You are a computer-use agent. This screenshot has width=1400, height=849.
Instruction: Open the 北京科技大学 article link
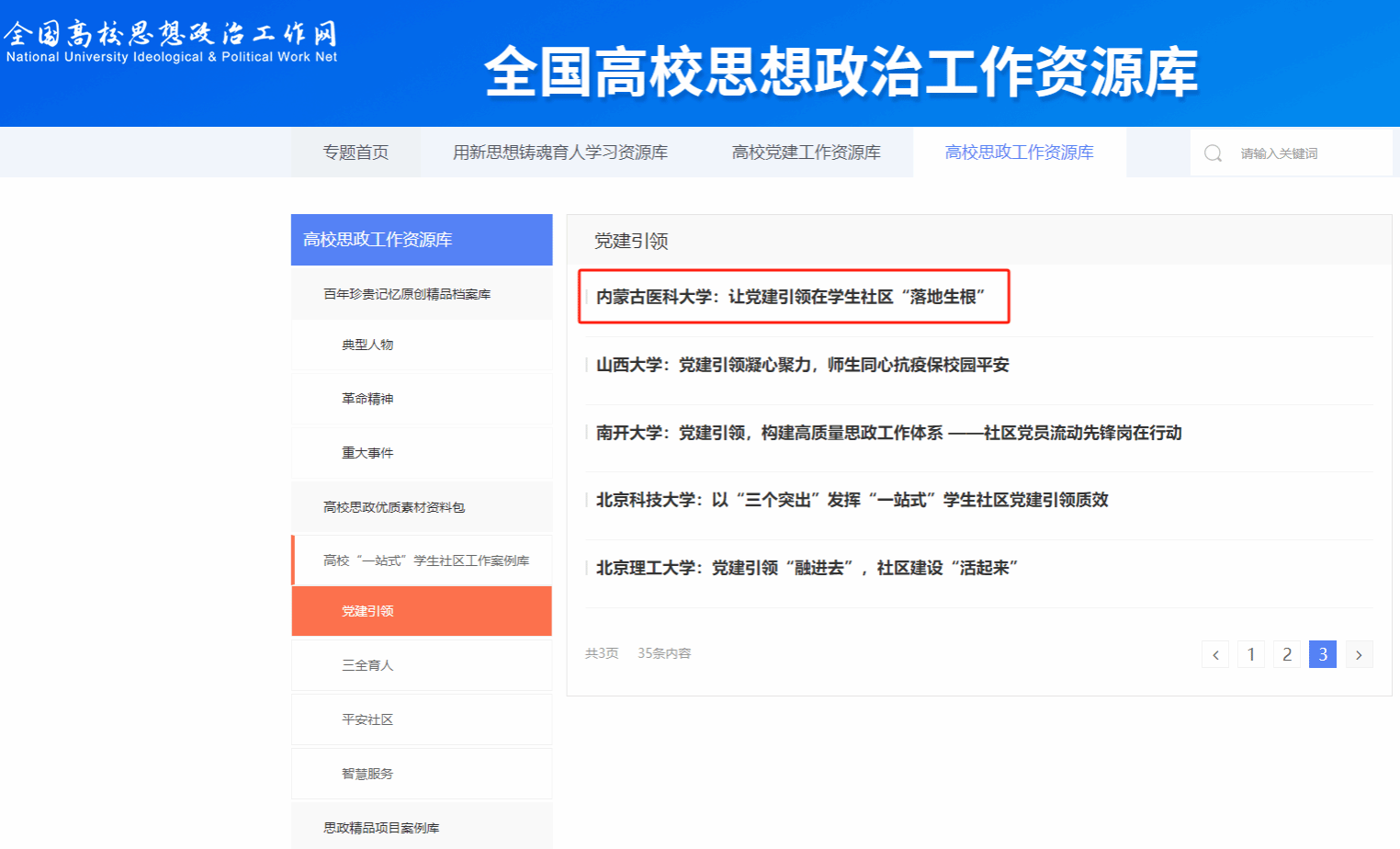[852, 500]
